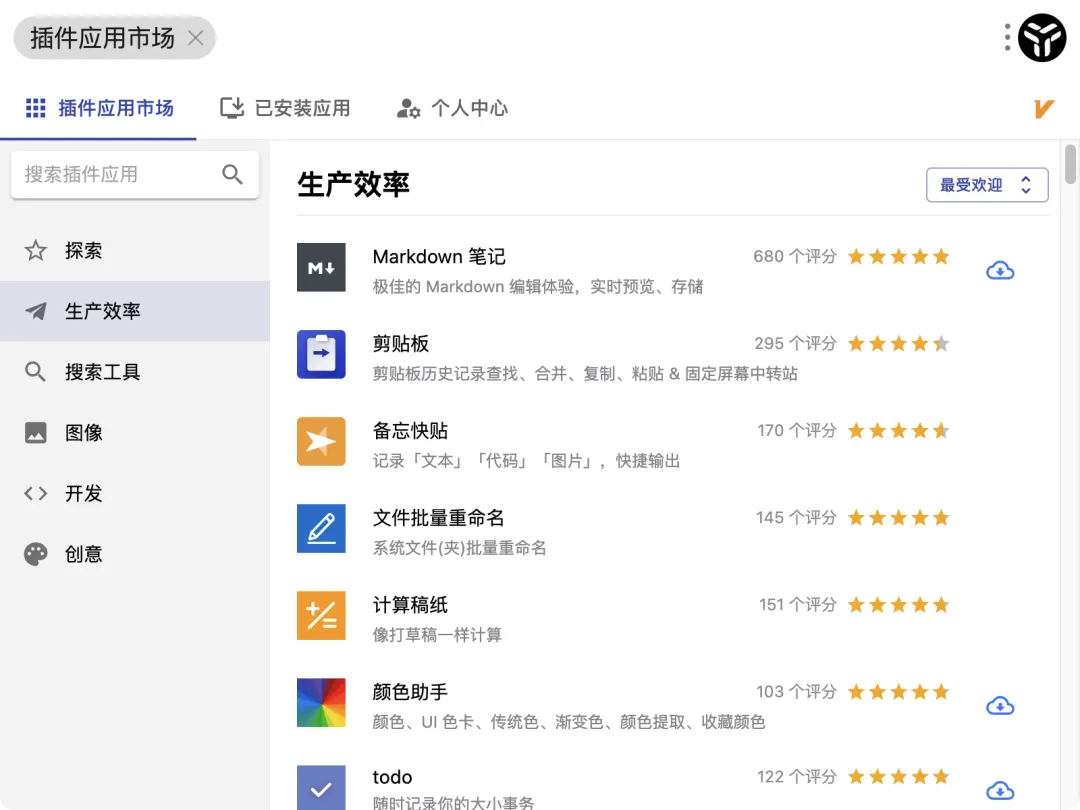Download Markdown 笔记 via cloud icon

[x=1000, y=271]
